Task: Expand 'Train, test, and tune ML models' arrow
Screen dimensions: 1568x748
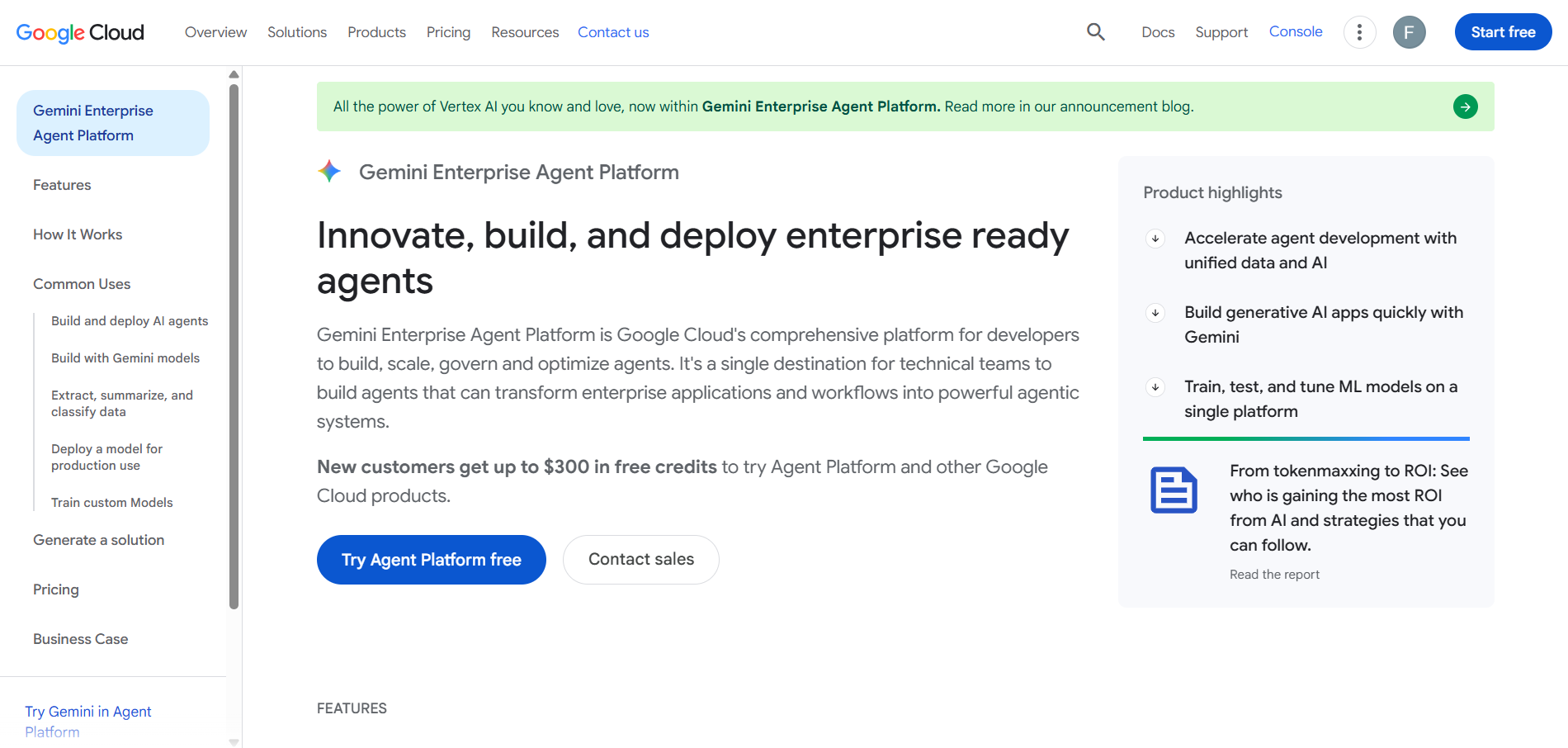Action: (x=1155, y=387)
